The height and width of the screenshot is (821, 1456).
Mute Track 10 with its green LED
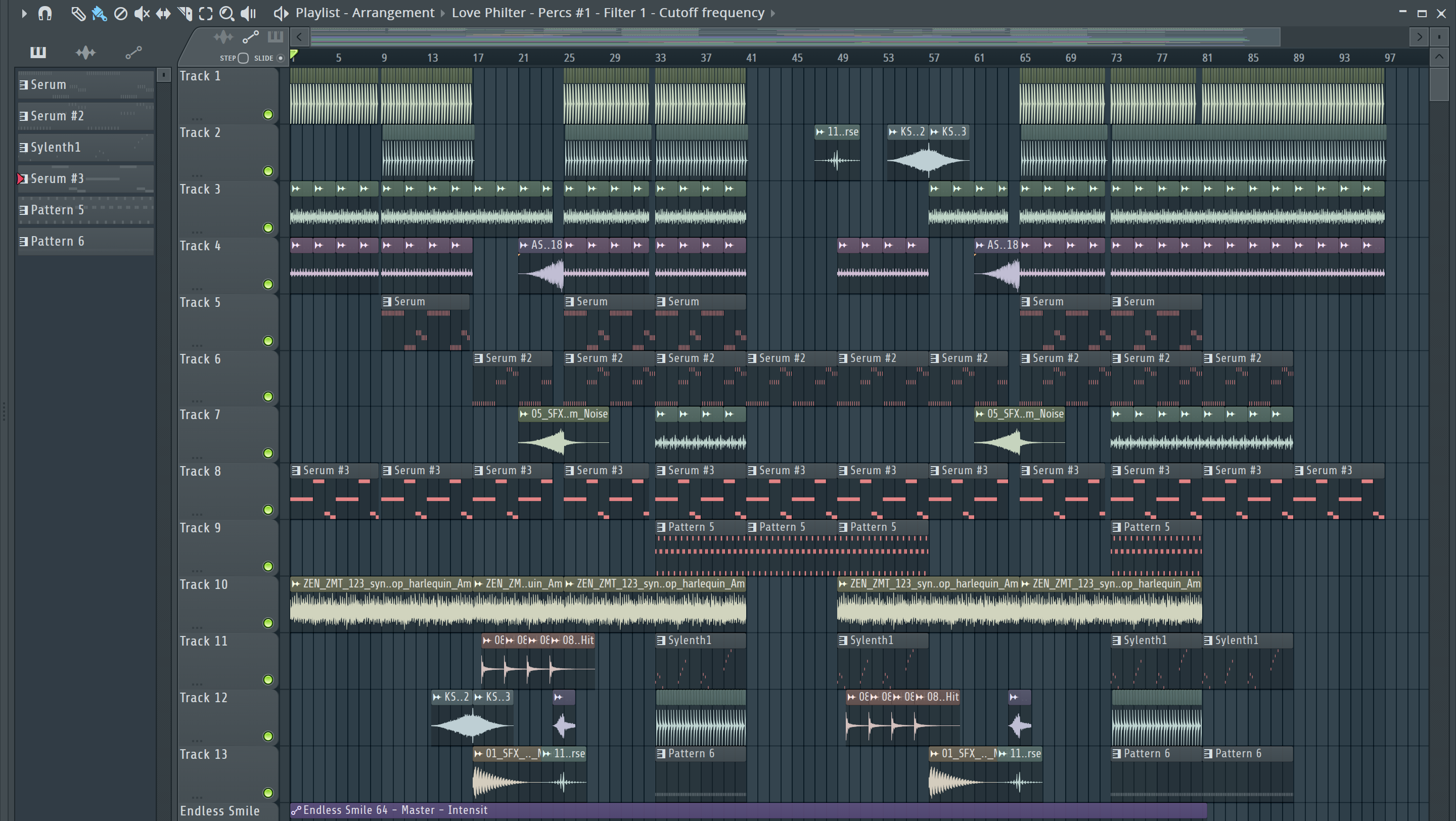tap(268, 623)
